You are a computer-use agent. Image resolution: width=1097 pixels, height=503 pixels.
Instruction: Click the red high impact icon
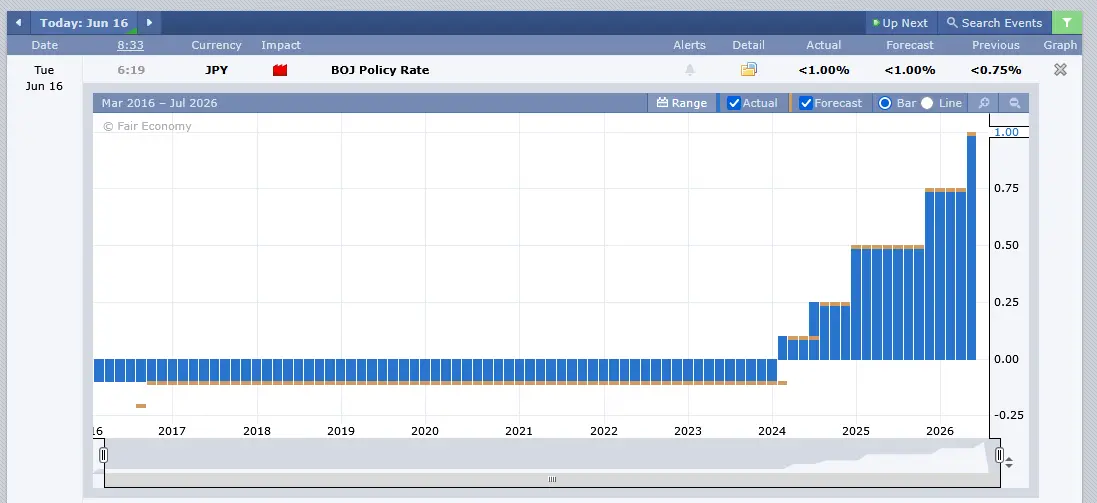[280, 70]
